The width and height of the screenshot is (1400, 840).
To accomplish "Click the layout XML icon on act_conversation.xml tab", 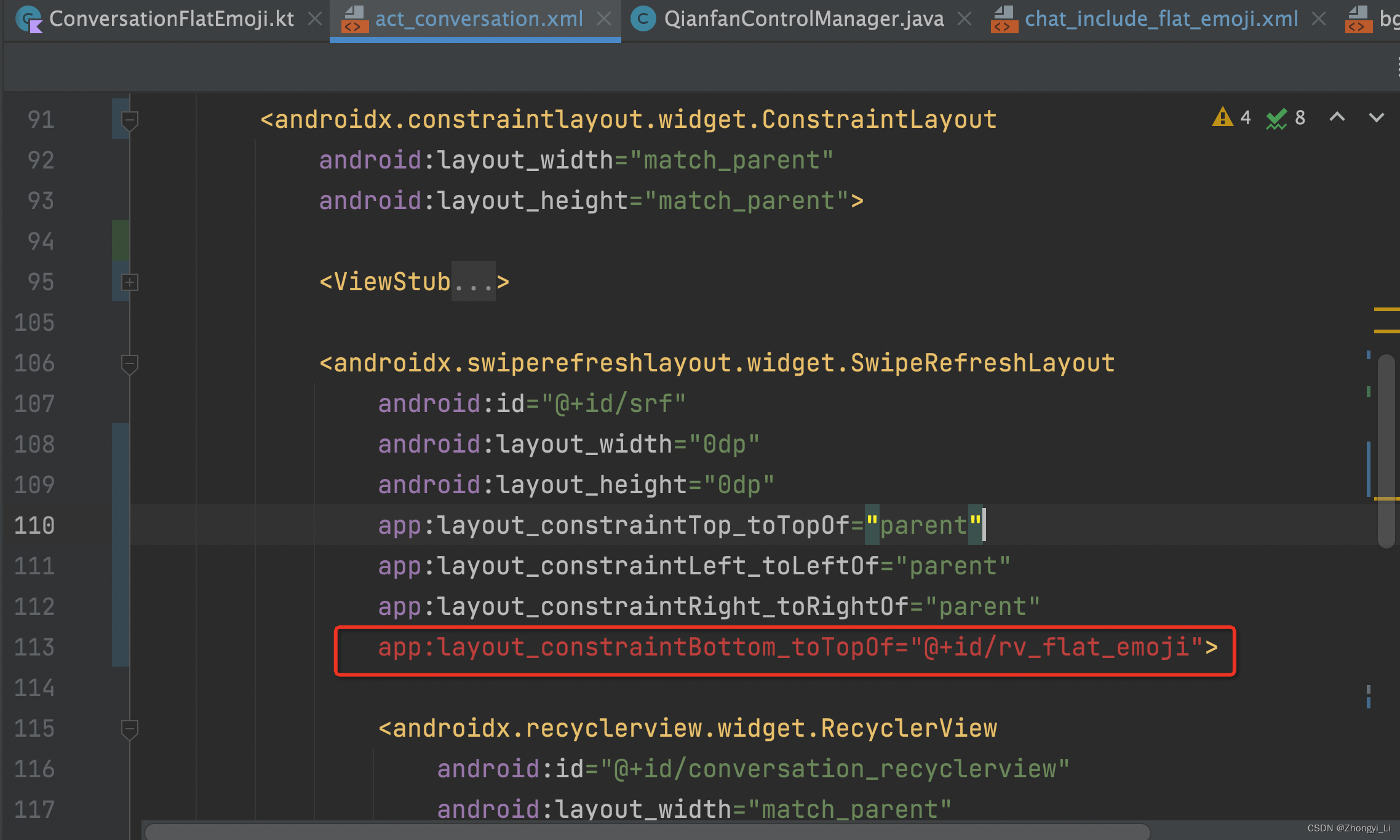I will (354, 18).
